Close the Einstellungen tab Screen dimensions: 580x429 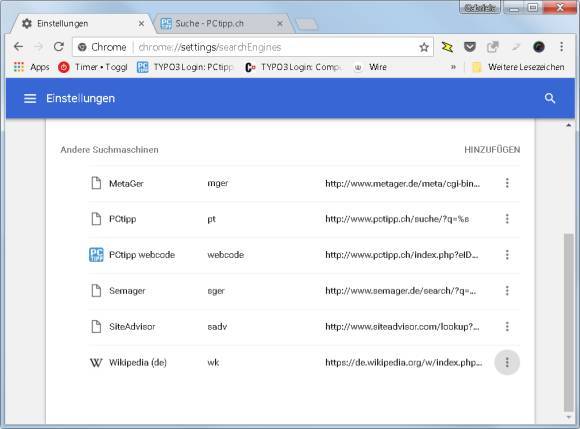pos(141,24)
